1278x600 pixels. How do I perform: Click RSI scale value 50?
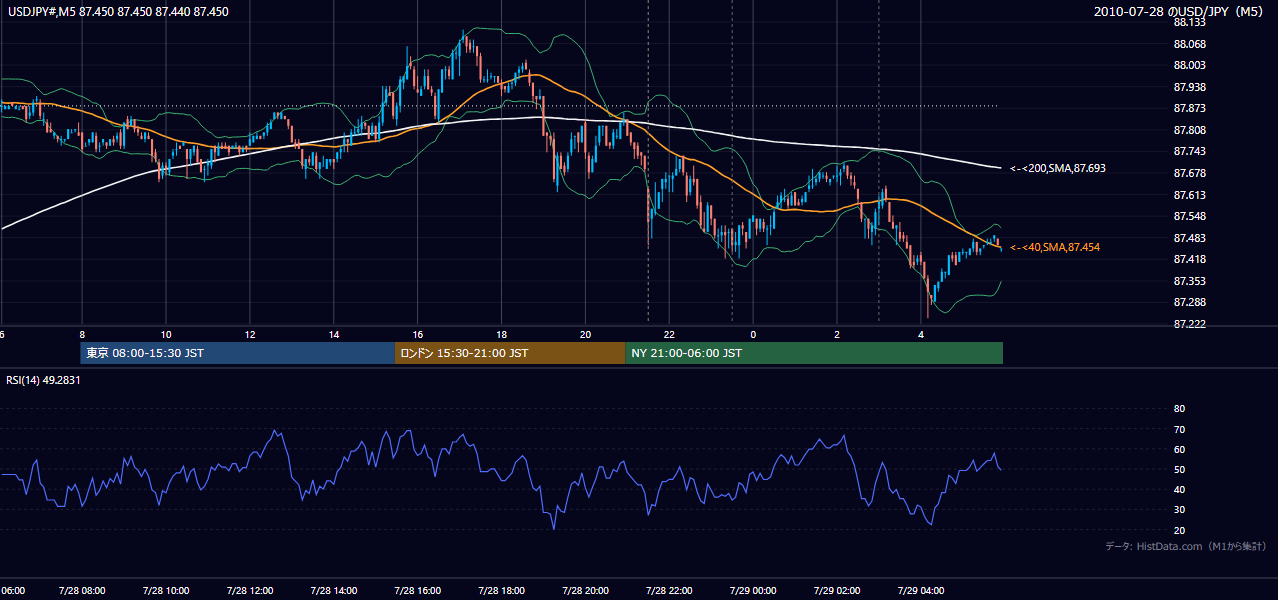[1179, 469]
